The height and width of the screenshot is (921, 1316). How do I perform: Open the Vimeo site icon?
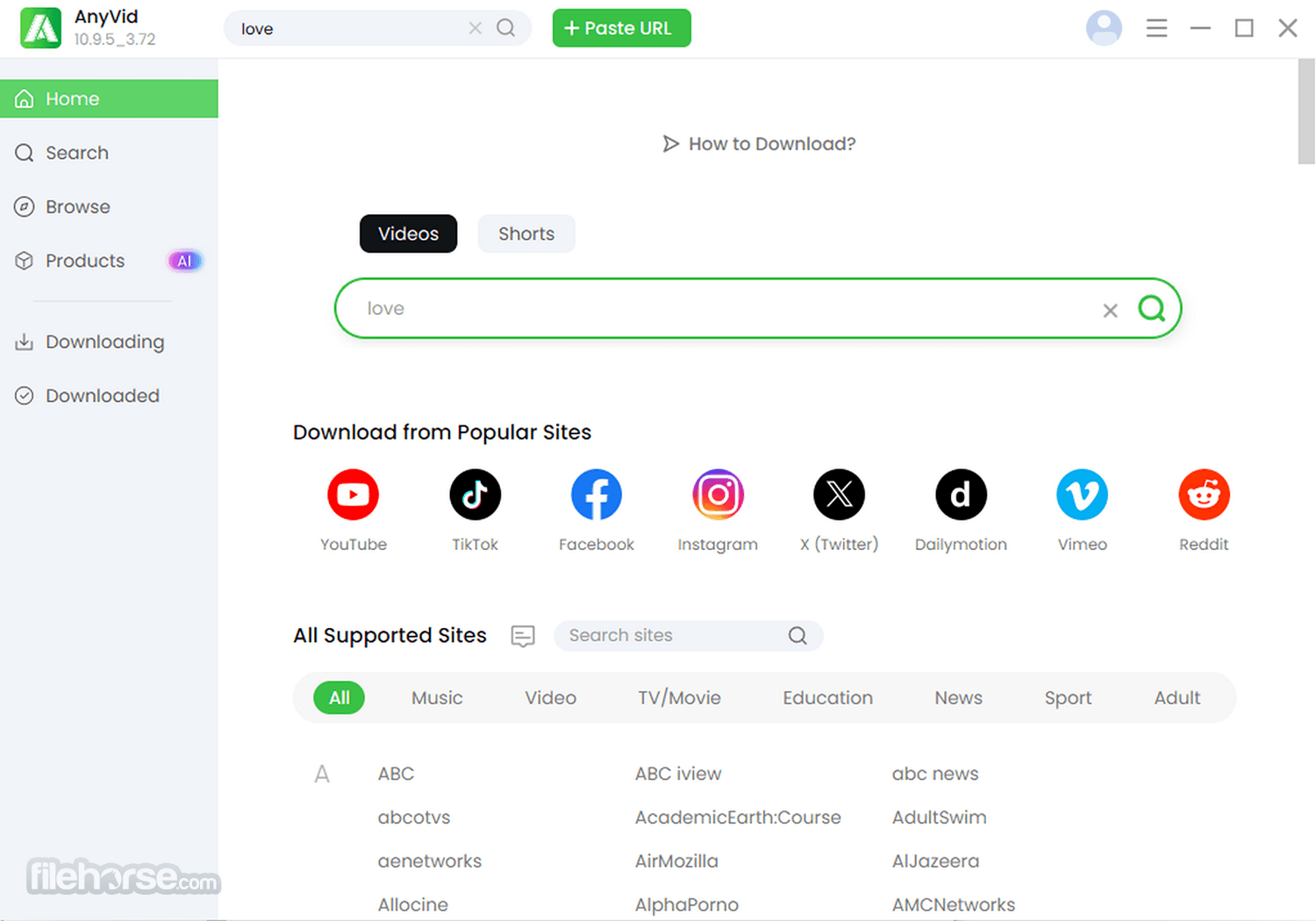click(1083, 495)
